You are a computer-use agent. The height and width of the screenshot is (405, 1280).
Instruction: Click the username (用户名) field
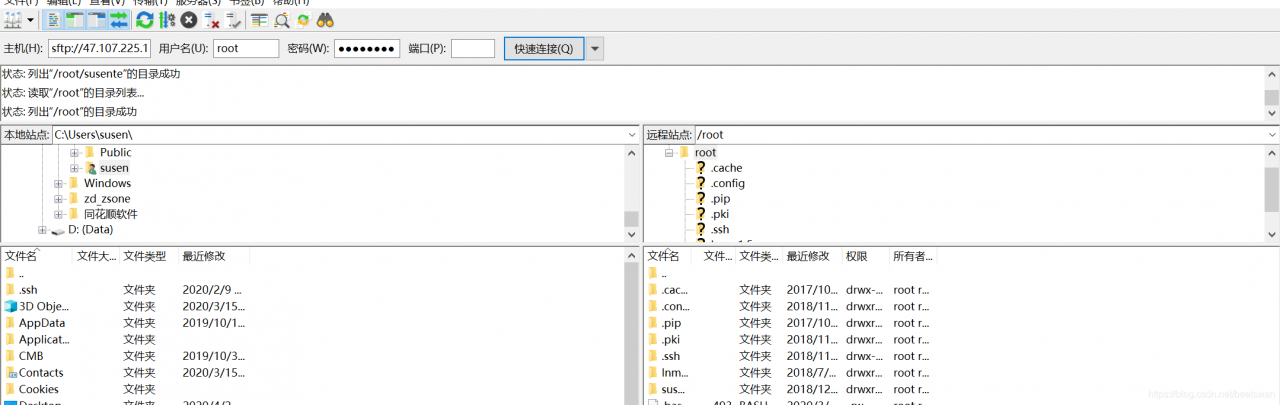click(246, 48)
